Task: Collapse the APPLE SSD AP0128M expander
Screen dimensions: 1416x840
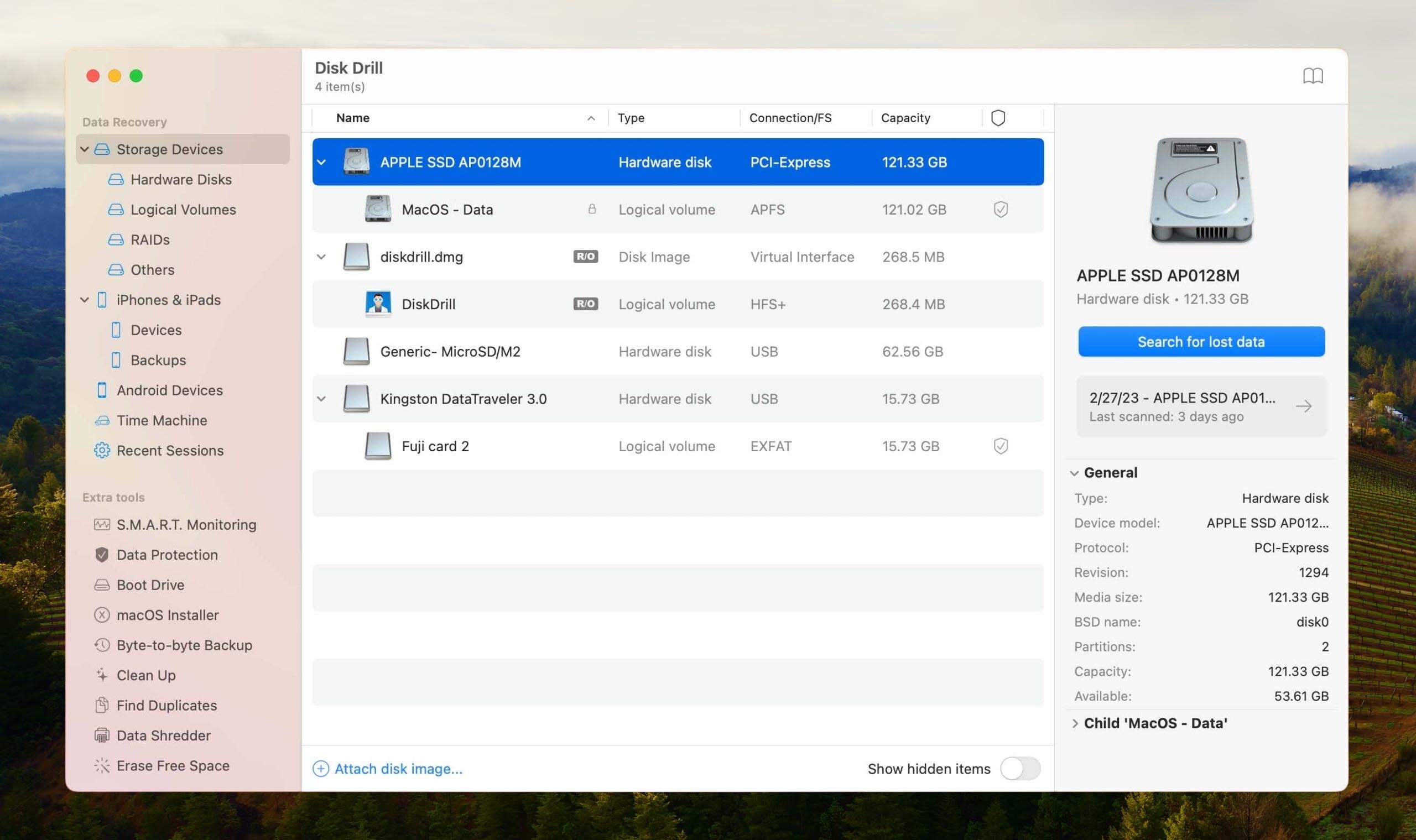Action: click(x=321, y=161)
